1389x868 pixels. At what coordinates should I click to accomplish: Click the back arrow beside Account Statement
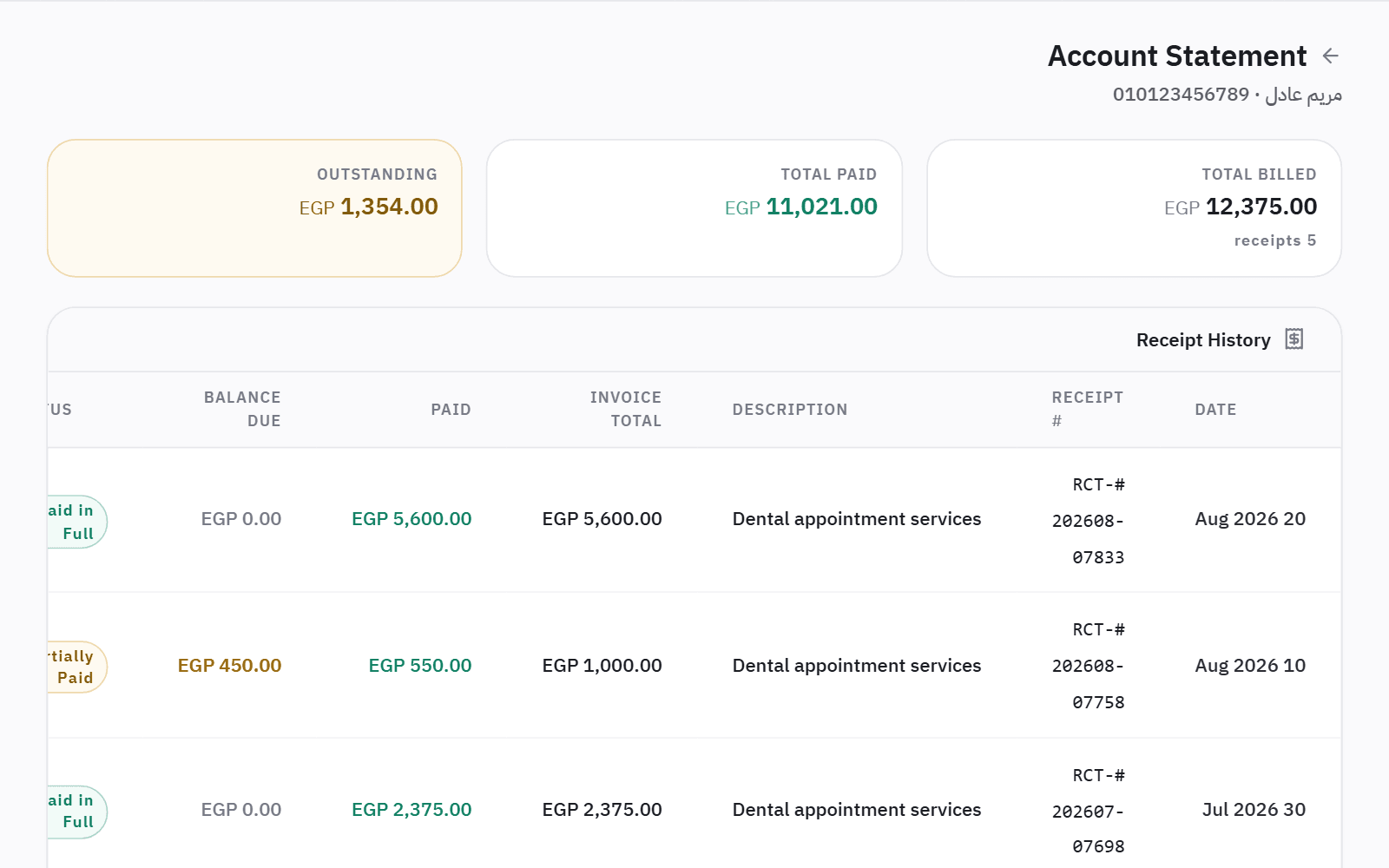(1330, 56)
